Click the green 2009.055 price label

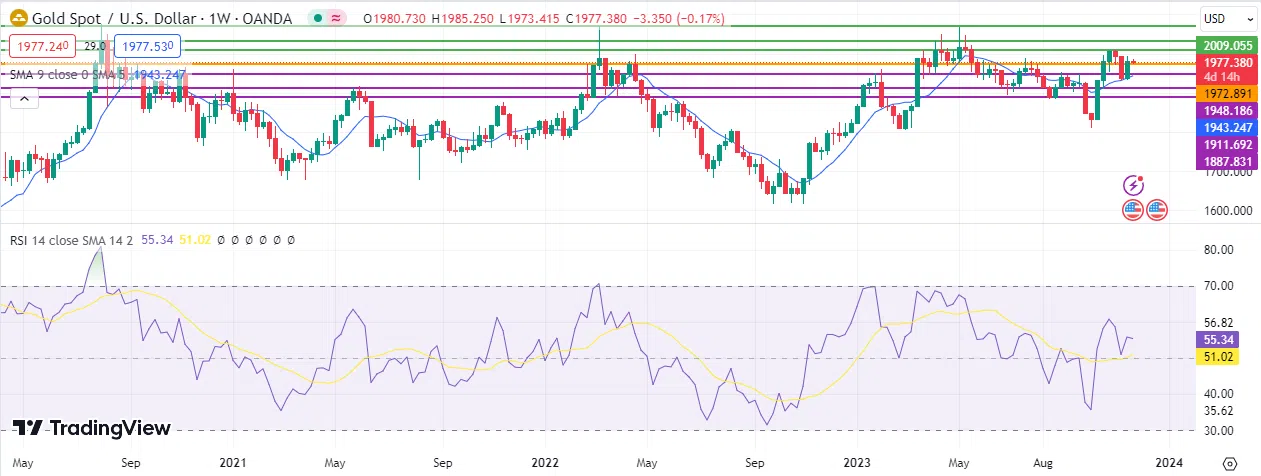(x=1227, y=46)
